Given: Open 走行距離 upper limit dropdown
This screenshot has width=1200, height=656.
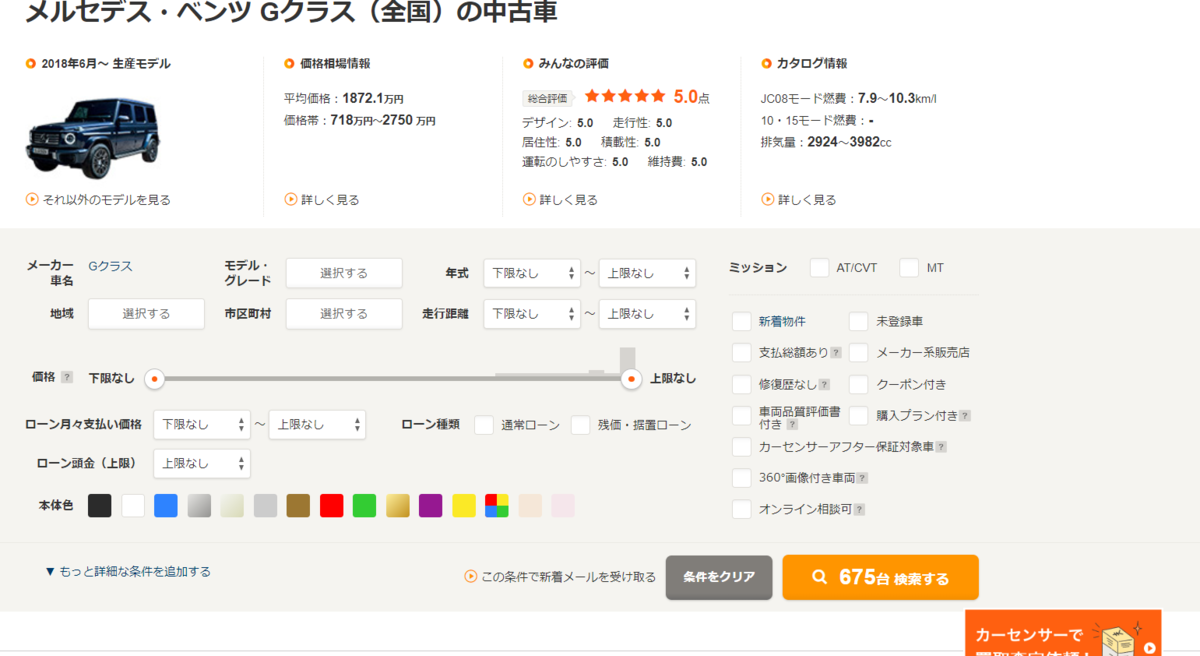Looking at the screenshot, I should [647, 314].
